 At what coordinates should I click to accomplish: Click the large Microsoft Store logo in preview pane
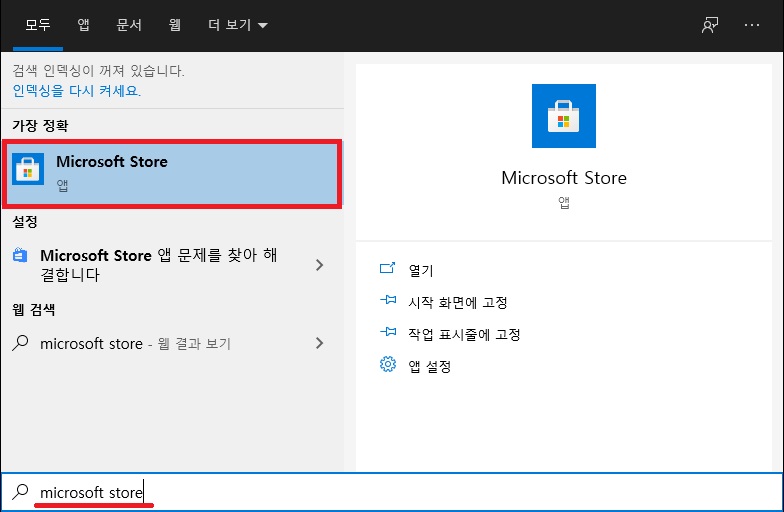[x=564, y=116]
